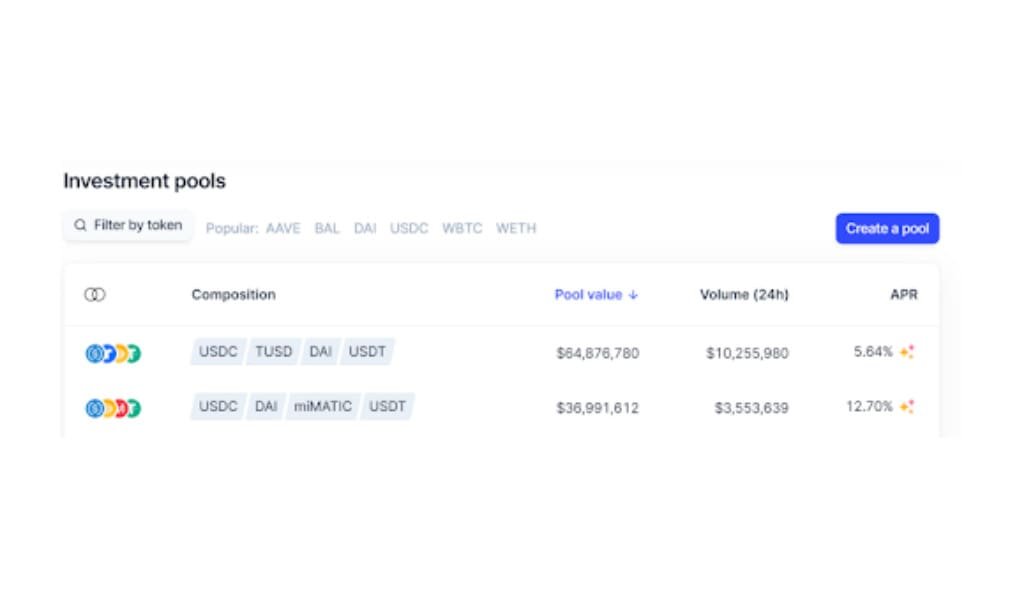Click the magnifier icon in the token filter
Viewport: 1024px width, 600px height.
[81, 226]
